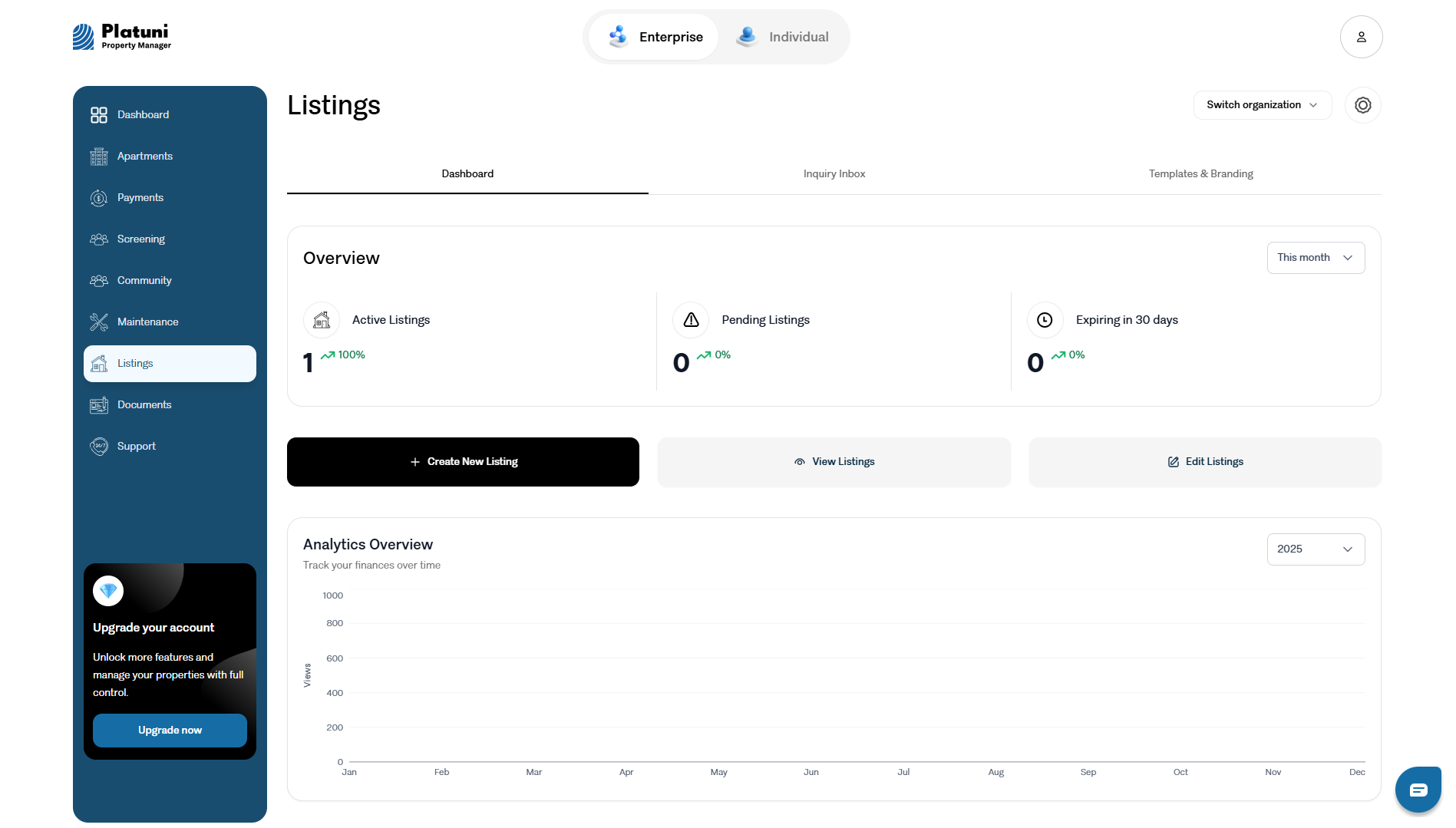Open the Support 24/7 icon
This screenshot has width=1456, height=828.
(x=99, y=447)
